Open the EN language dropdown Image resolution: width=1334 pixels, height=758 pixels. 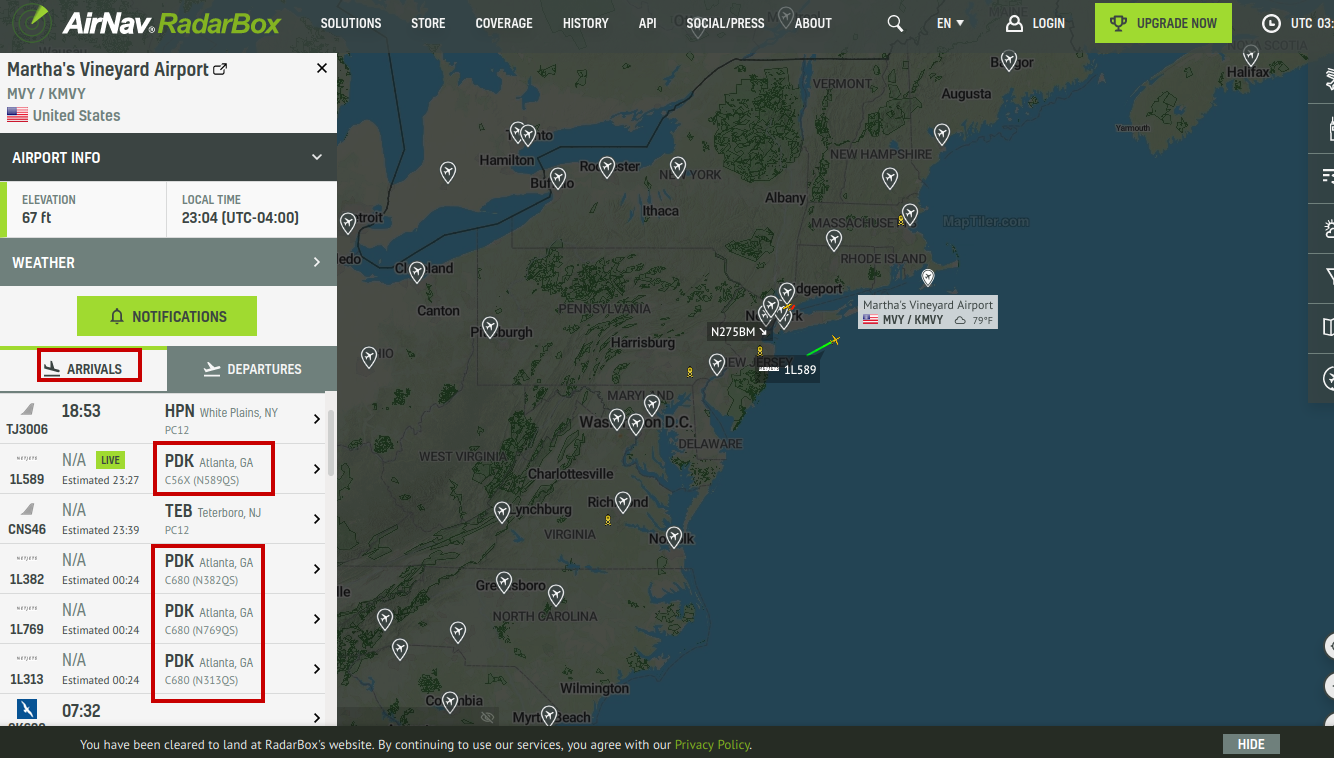950,23
